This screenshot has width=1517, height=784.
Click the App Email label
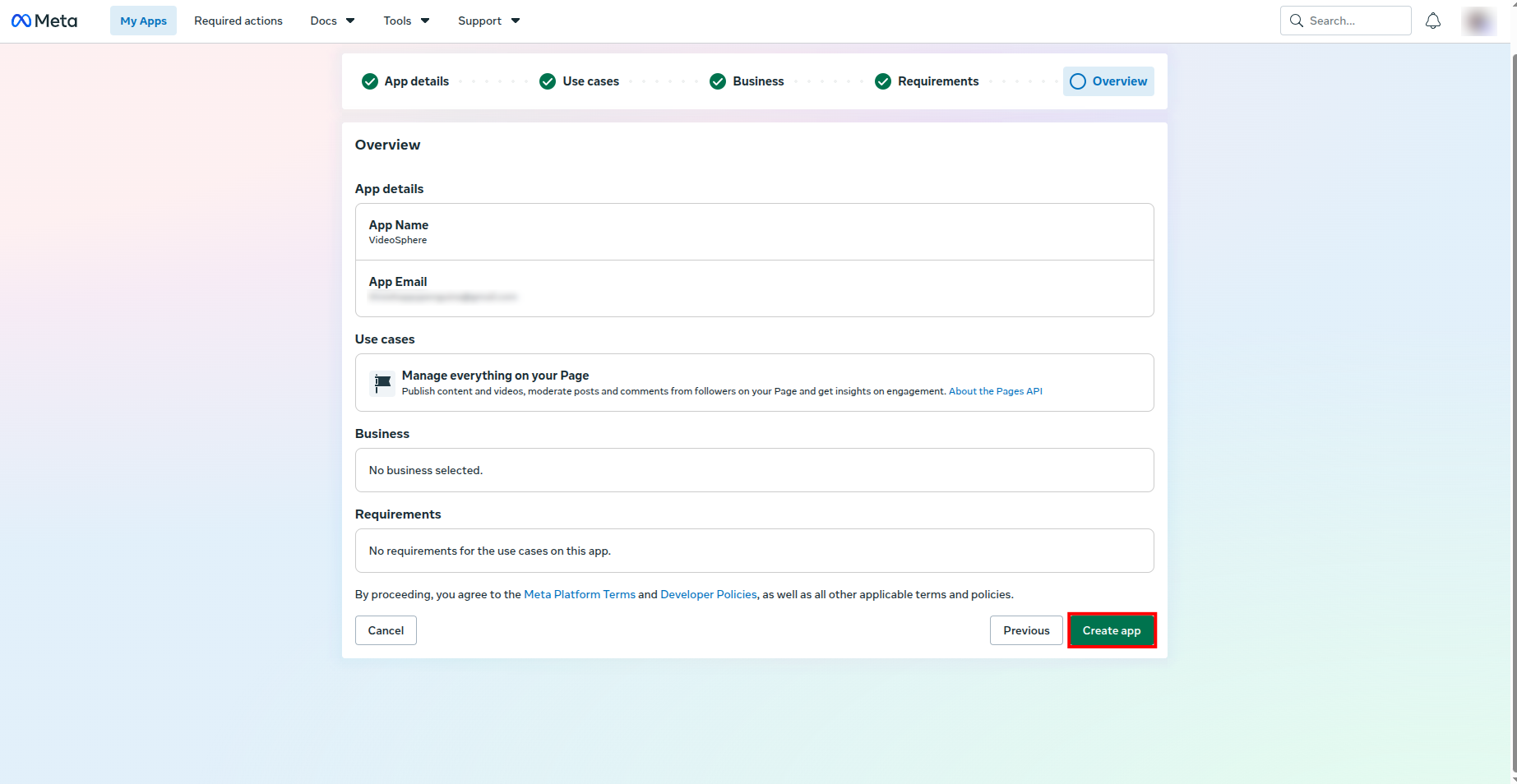pyautogui.click(x=398, y=282)
